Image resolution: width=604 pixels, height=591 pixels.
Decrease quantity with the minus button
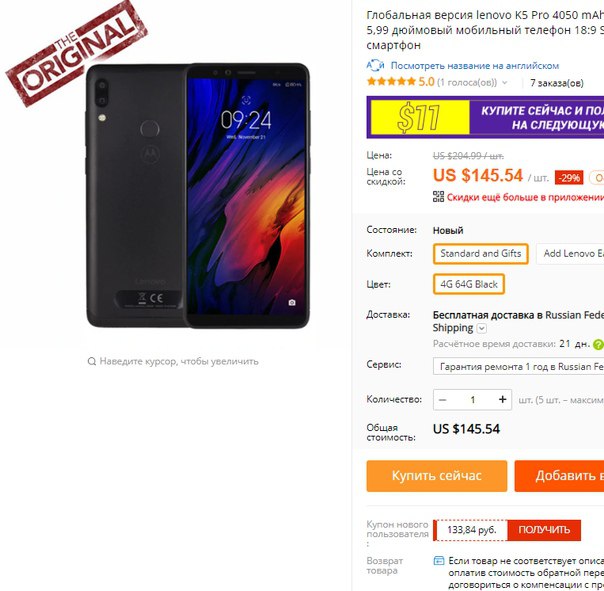443,400
